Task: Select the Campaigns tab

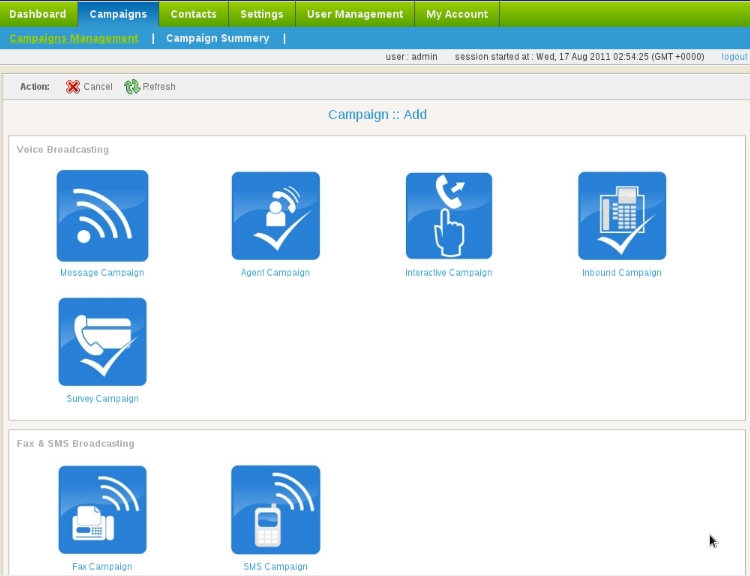Action: click(118, 14)
